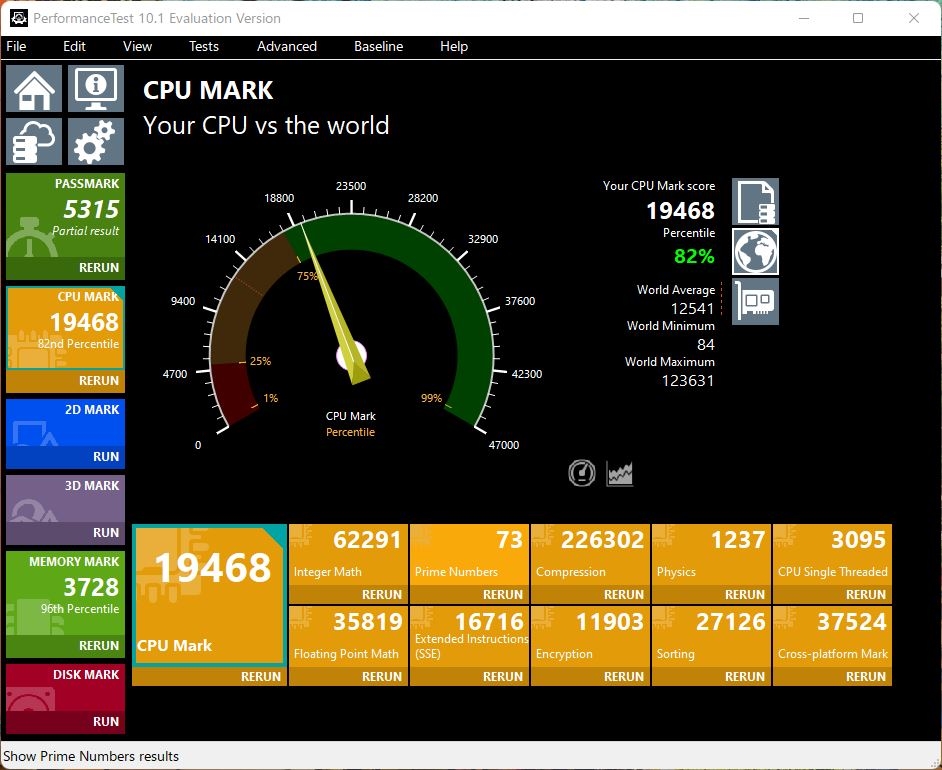The width and height of the screenshot is (942, 770).
Task: Show Encryption 11903 results
Action: pos(591,637)
